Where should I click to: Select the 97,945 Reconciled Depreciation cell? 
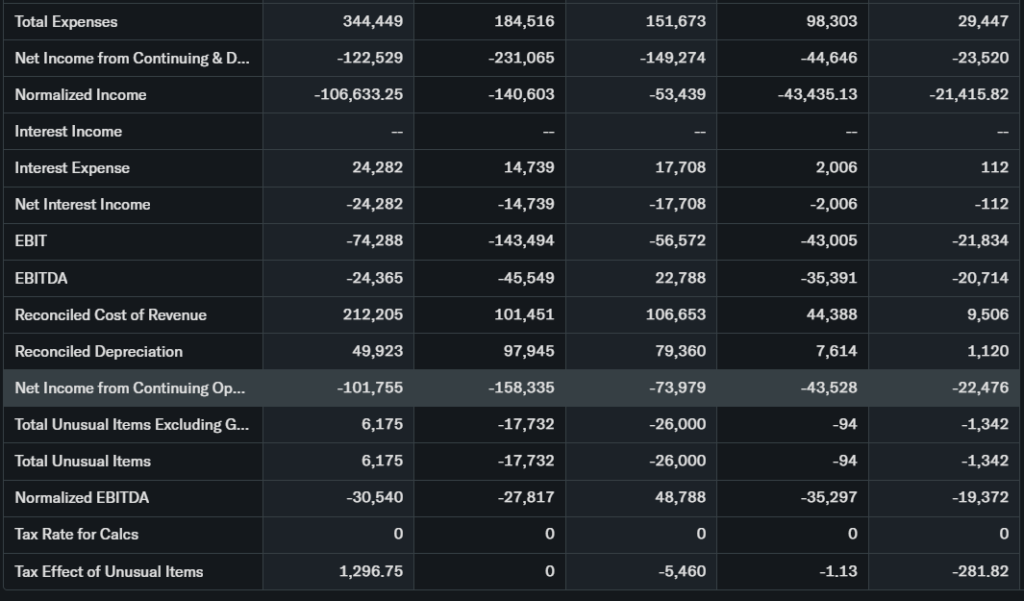[x=529, y=351]
